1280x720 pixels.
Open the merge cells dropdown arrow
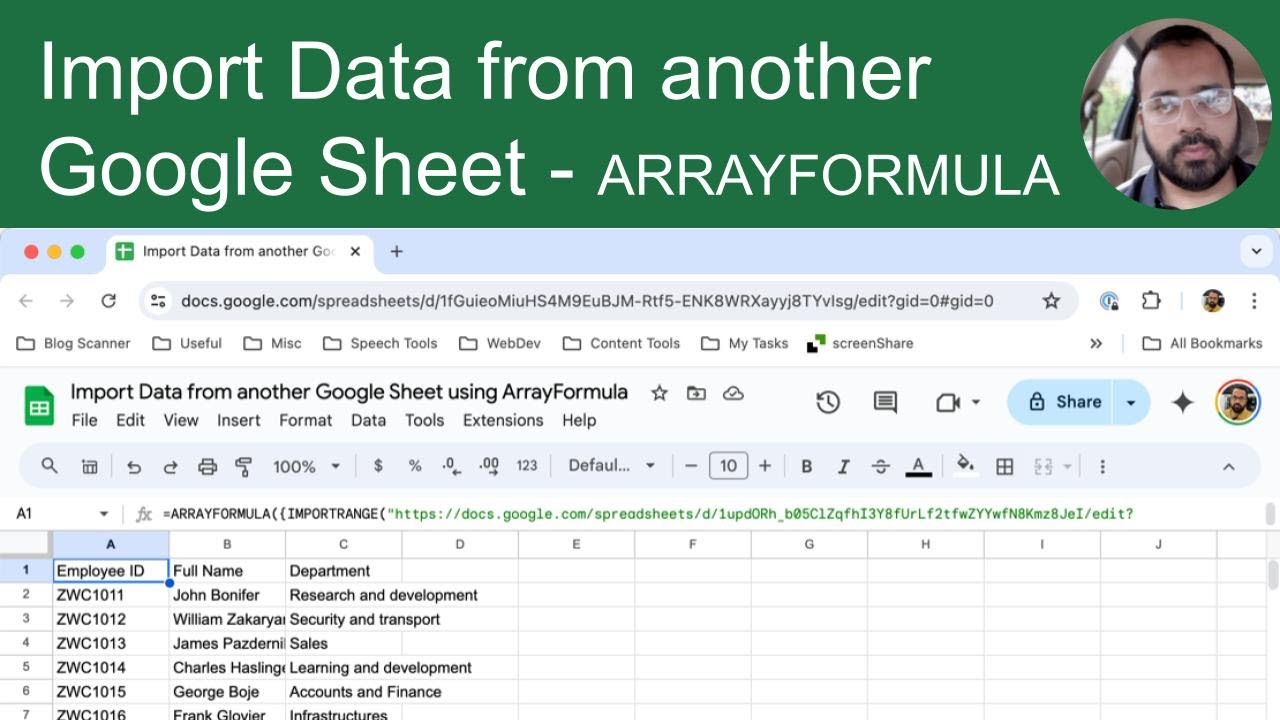point(1067,466)
